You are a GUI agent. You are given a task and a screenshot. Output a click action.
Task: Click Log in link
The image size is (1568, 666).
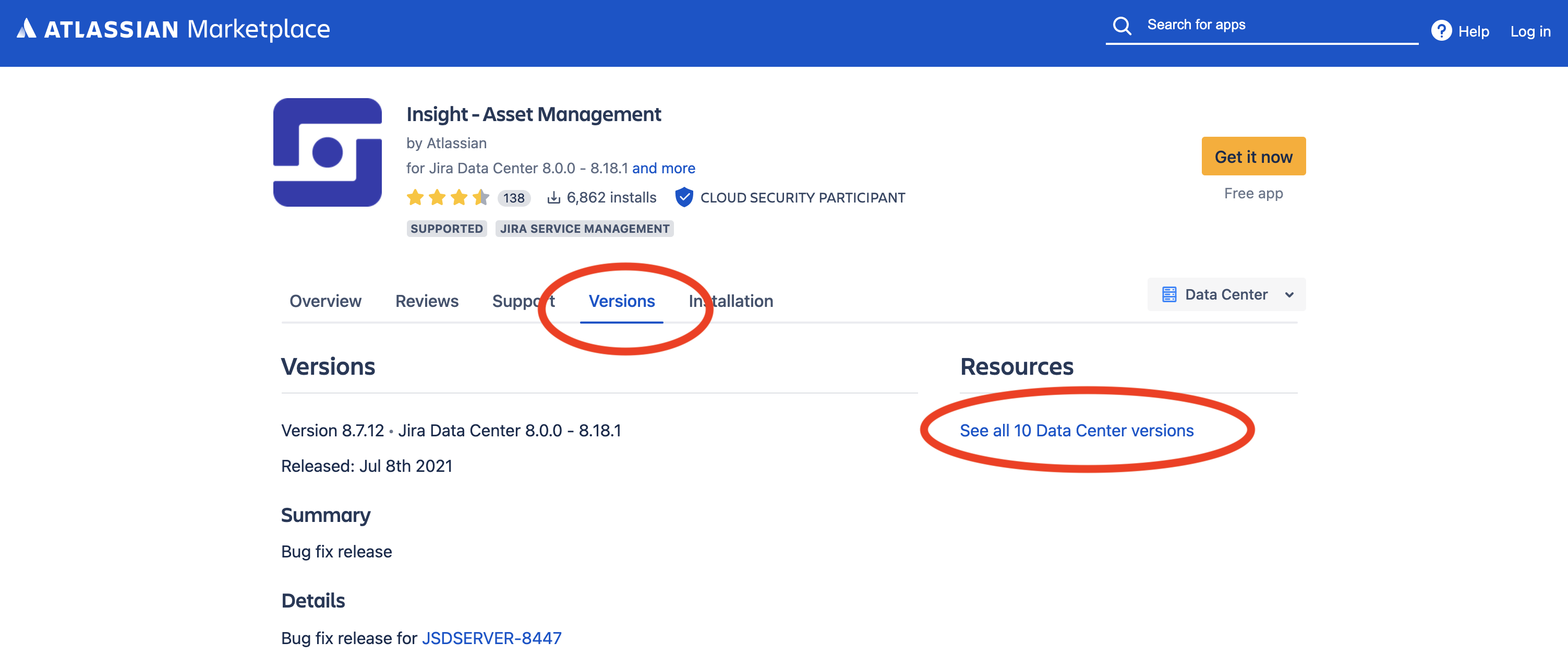pyautogui.click(x=1529, y=31)
